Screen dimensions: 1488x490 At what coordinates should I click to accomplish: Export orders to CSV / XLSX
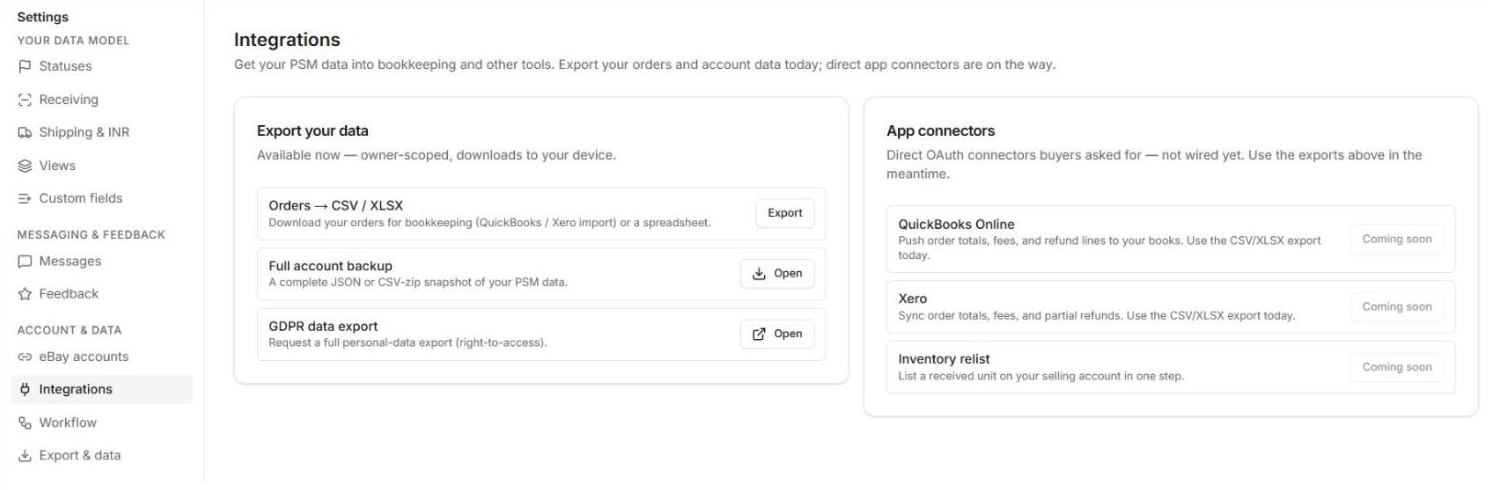[785, 213]
